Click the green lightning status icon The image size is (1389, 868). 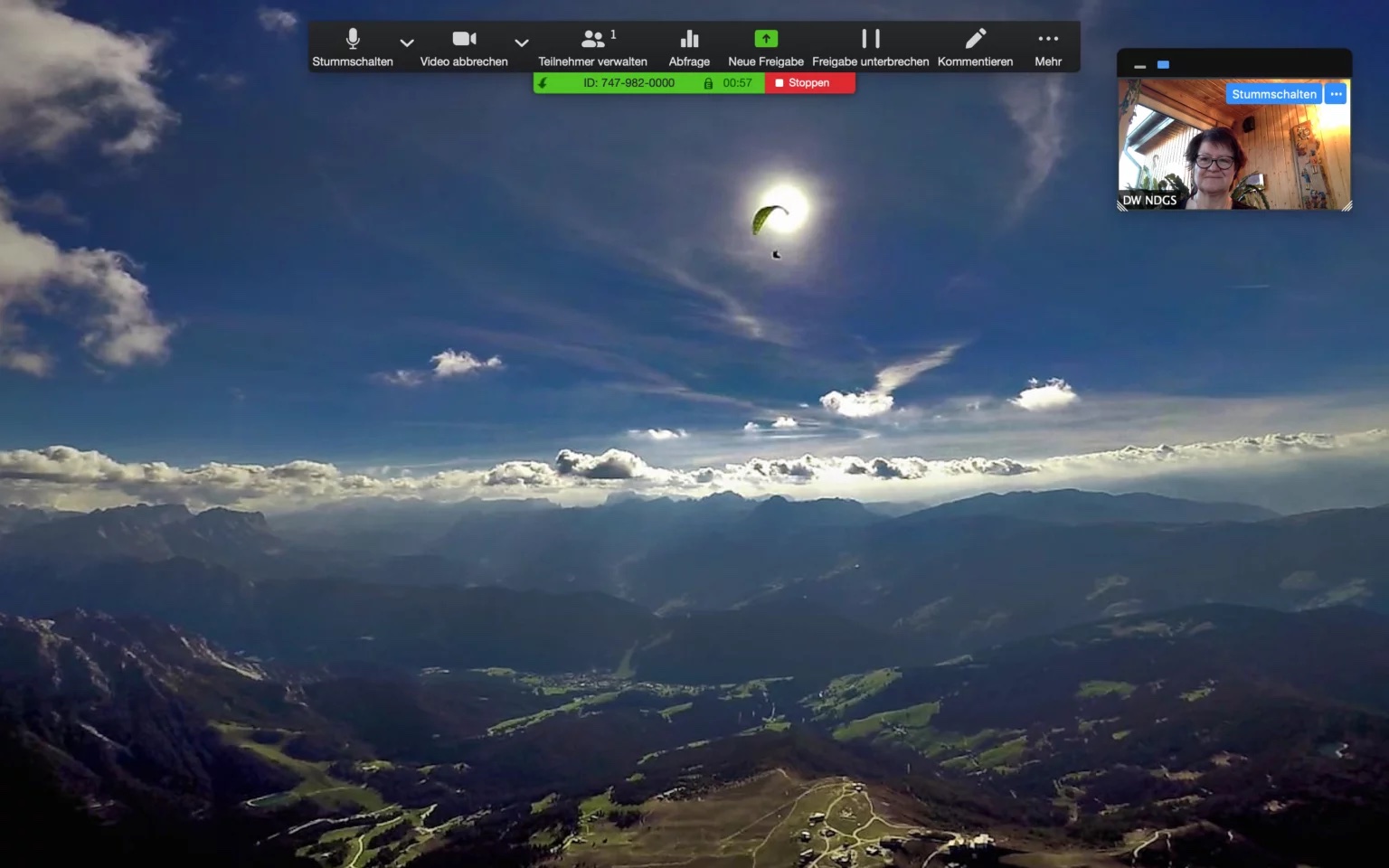[x=543, y=83]
